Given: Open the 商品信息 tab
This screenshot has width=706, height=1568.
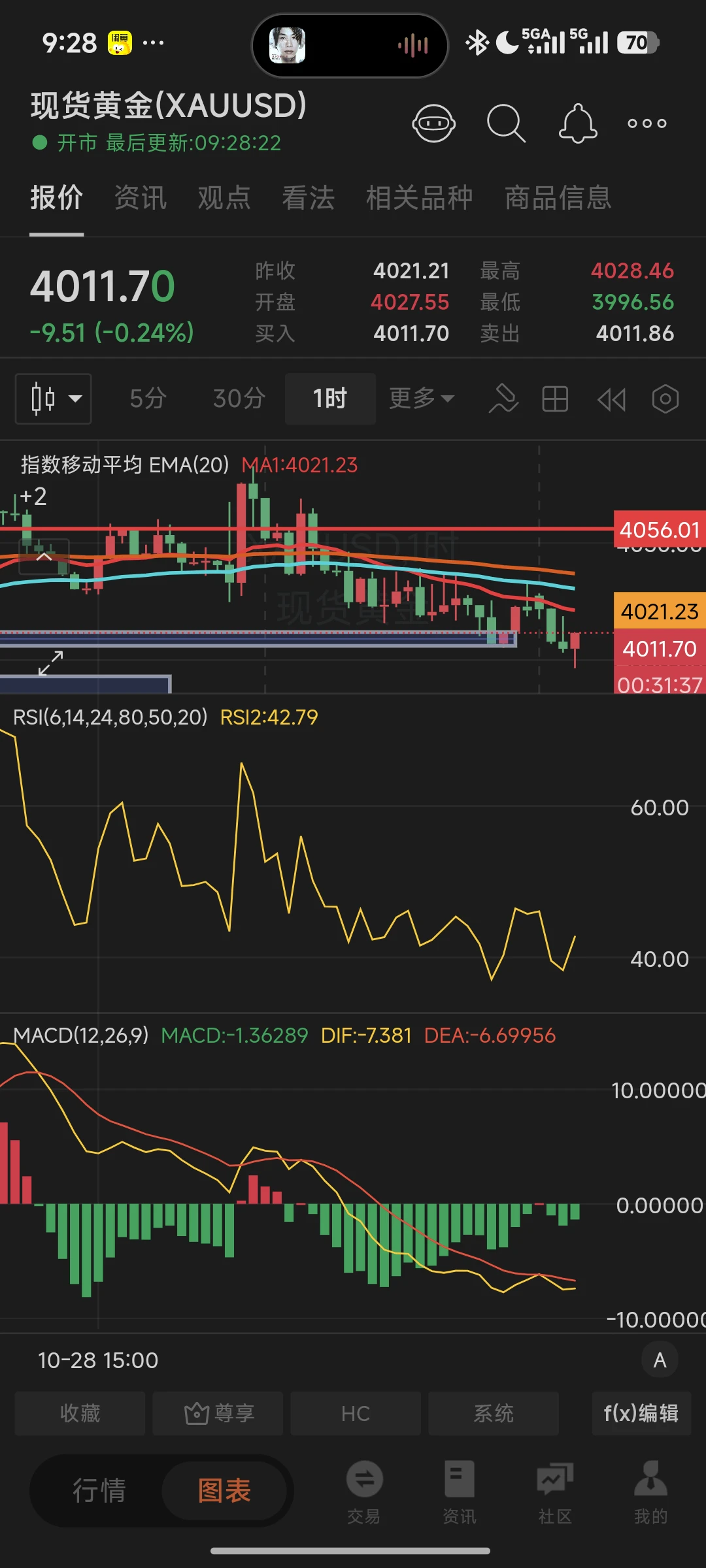Looking at the screenshot, I should click(558, 198).
